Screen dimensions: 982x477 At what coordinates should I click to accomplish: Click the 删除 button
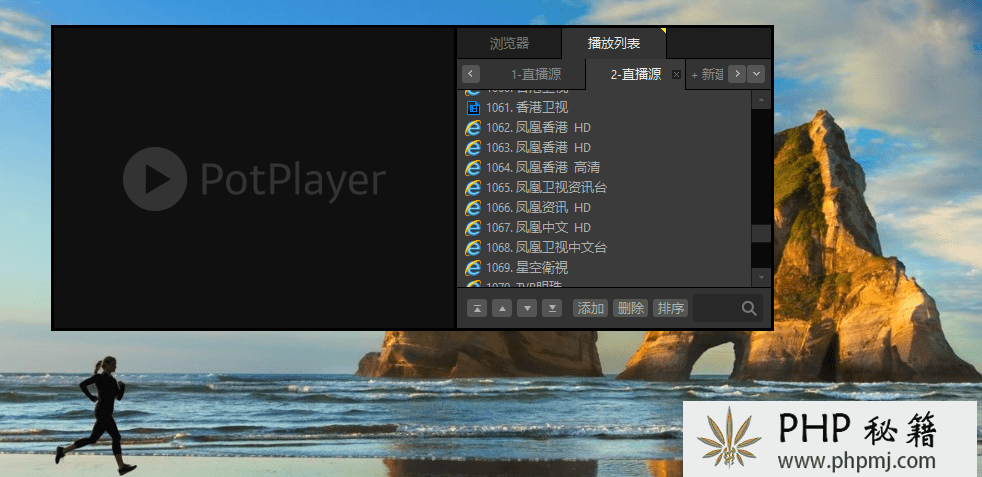(631, 308)
